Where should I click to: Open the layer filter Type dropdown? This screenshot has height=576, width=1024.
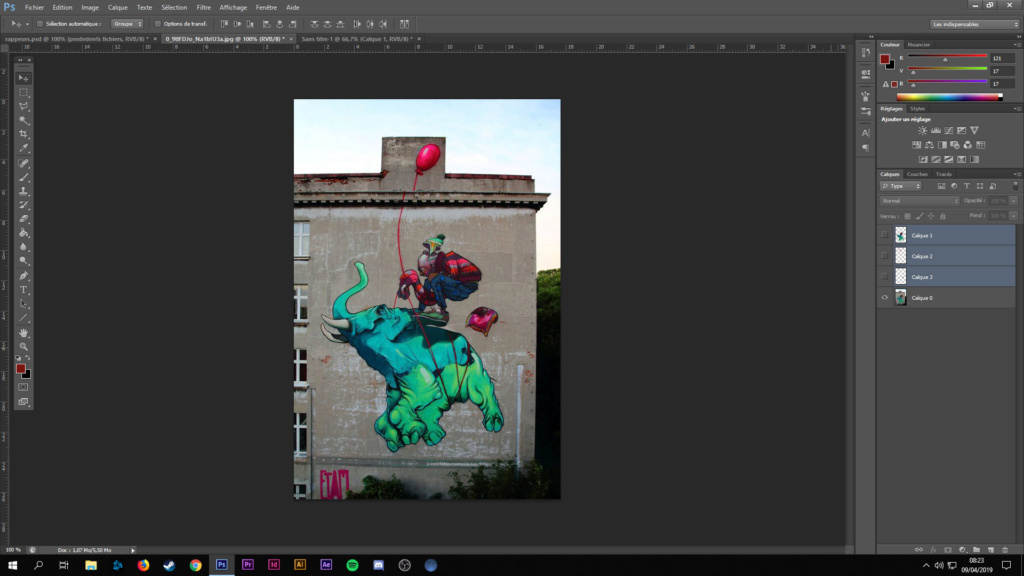[x=901, y=186]
